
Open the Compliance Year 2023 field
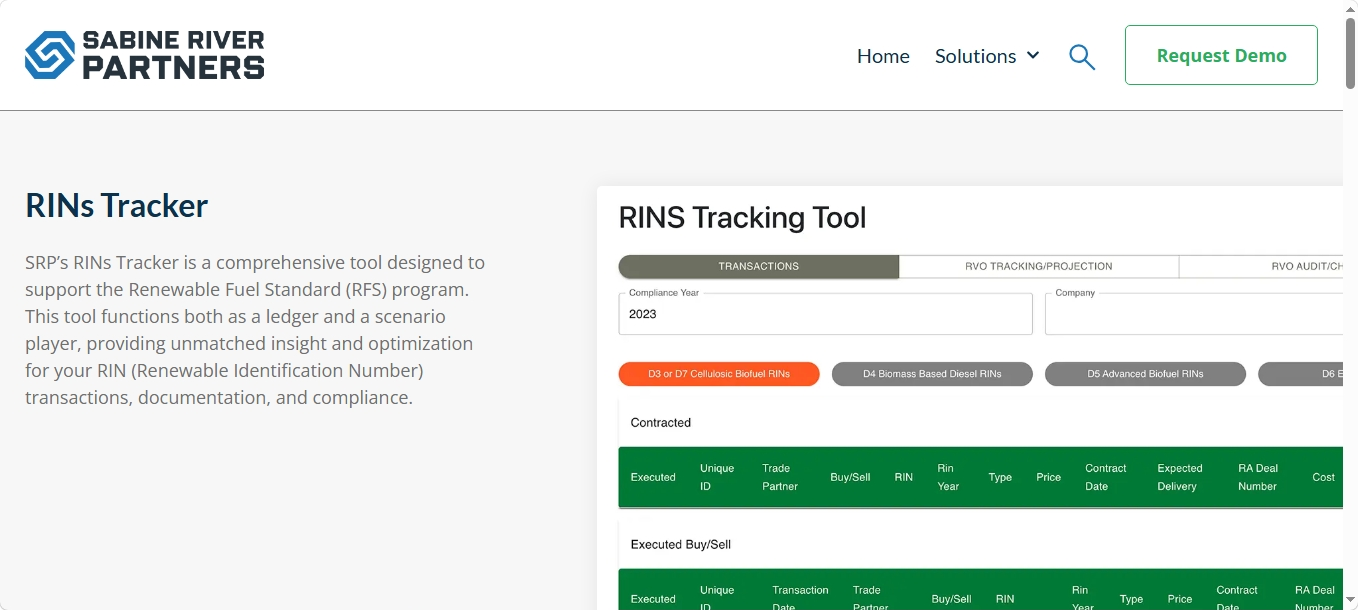[826, 313]
